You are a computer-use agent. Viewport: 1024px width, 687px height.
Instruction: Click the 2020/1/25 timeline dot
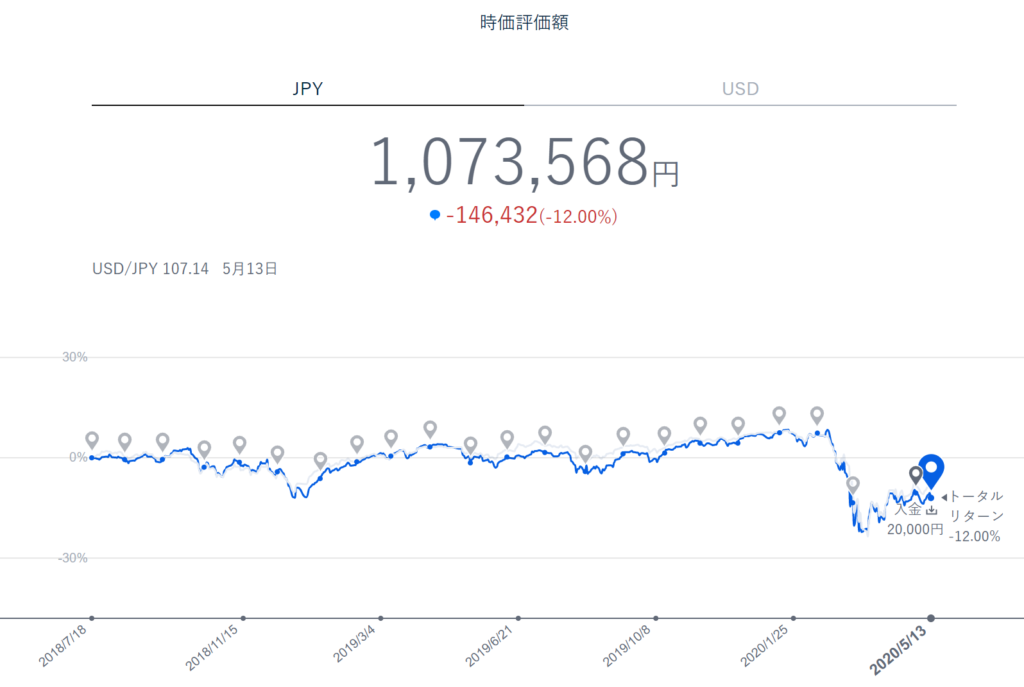(793, 618)
